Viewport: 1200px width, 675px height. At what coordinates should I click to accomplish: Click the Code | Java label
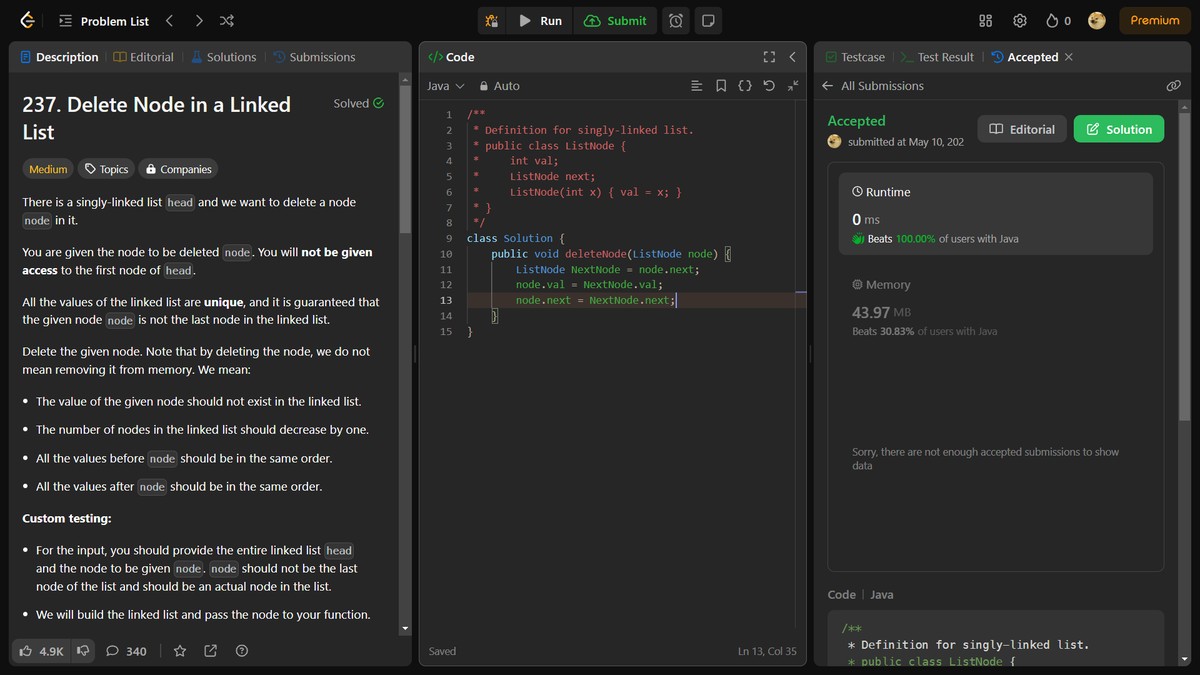861,595
